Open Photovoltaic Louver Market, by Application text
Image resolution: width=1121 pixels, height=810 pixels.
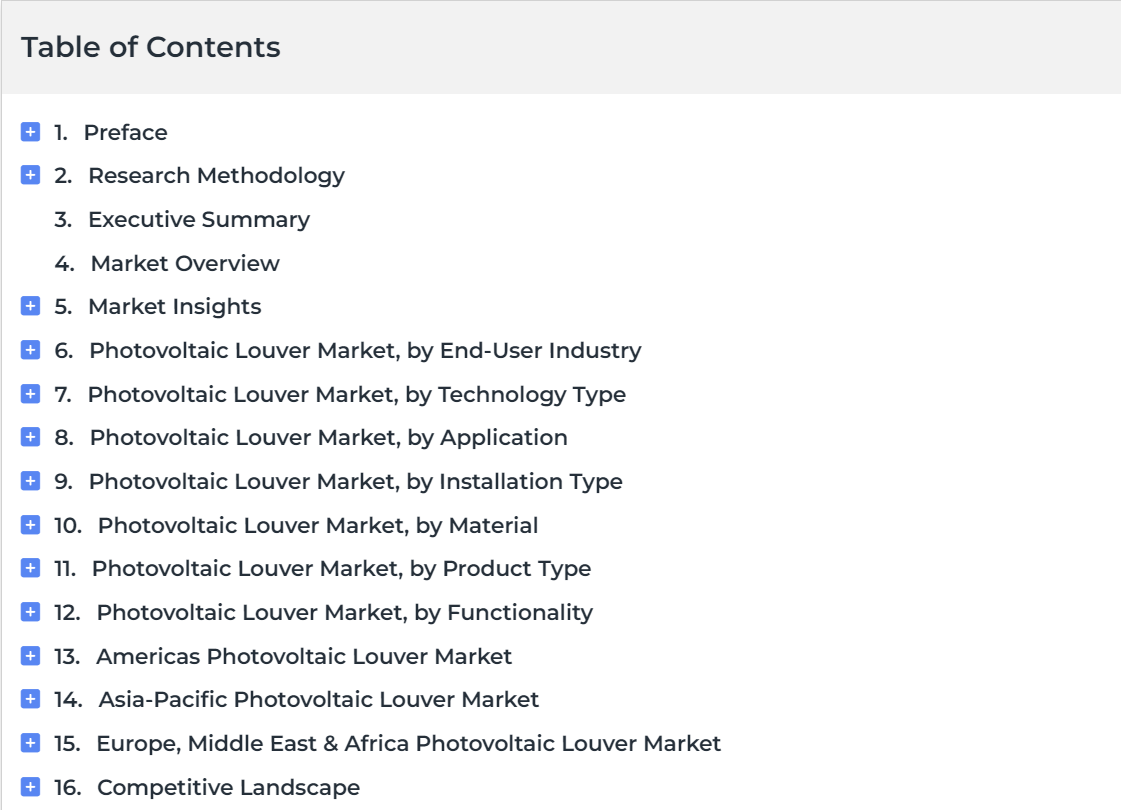[328, 438]
